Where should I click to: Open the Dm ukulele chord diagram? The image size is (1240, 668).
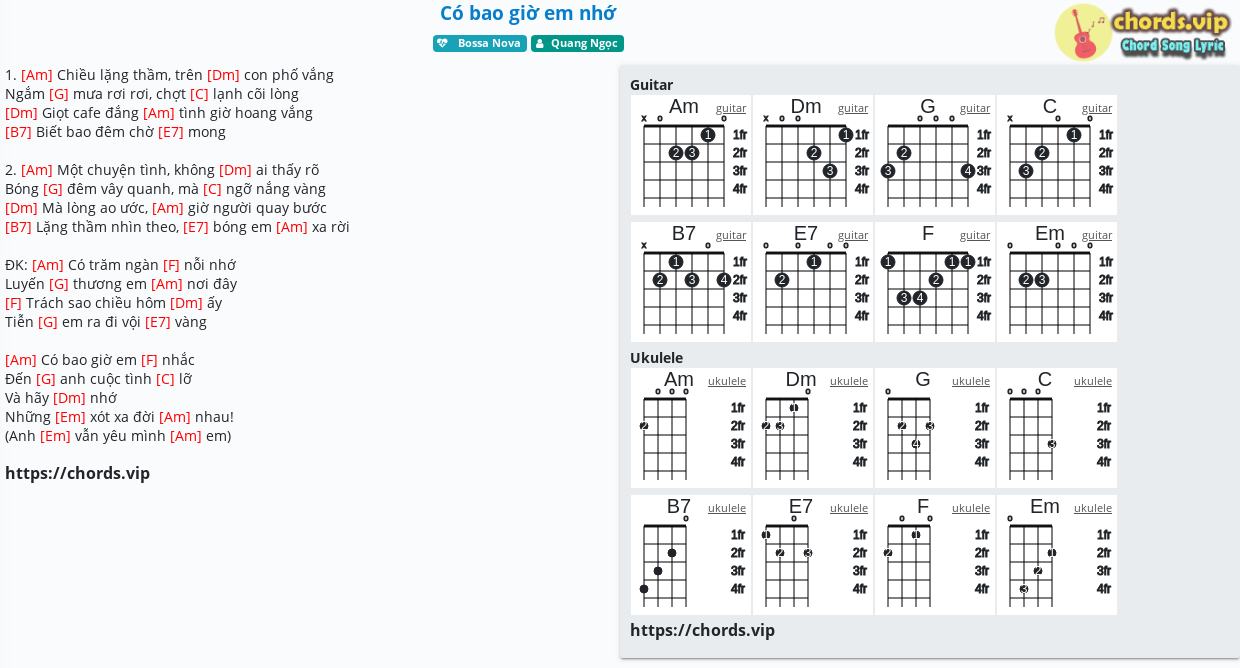[x=813, y=428]
